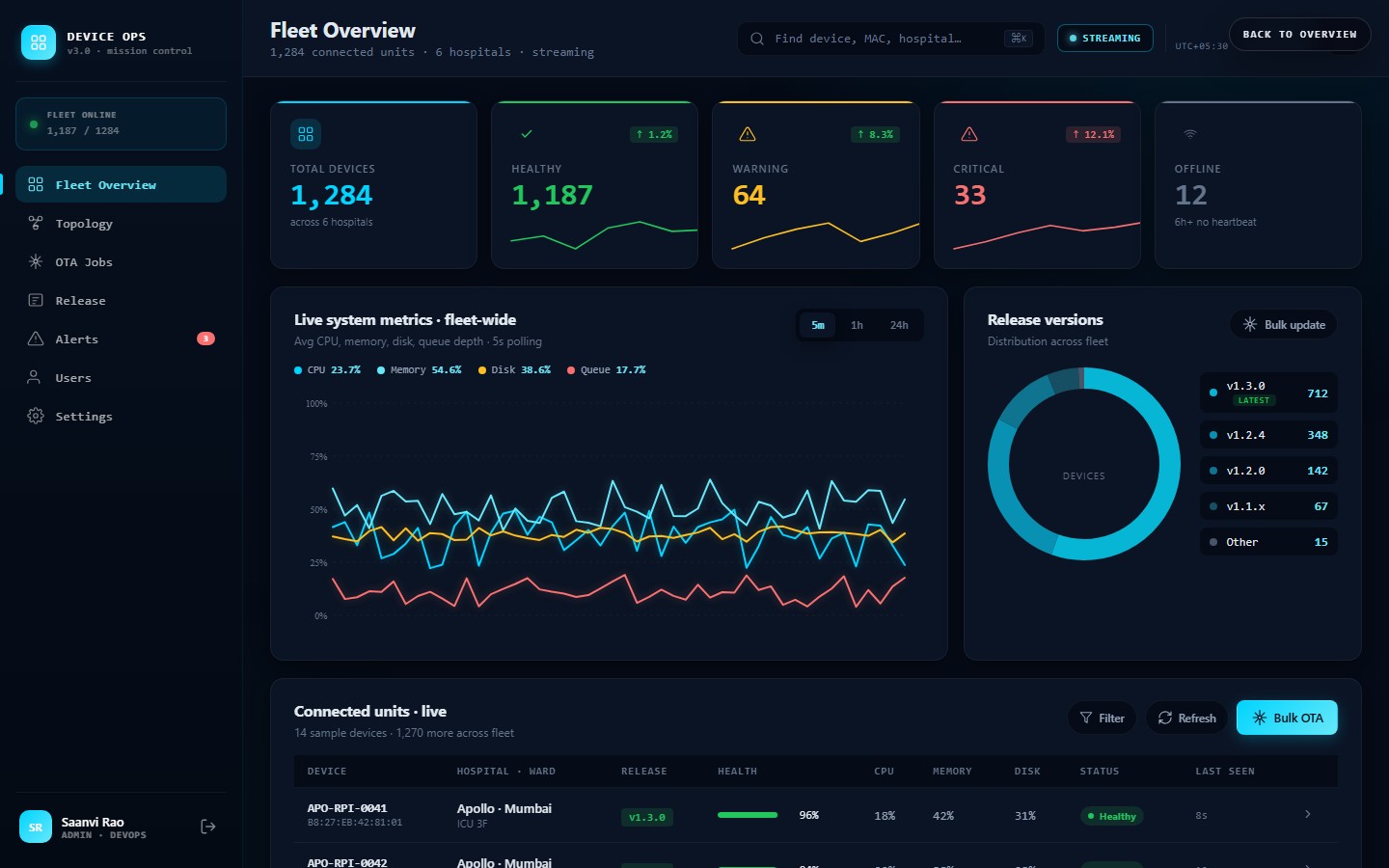
Task: Select the 1h time range
Action: click(857, 325)
